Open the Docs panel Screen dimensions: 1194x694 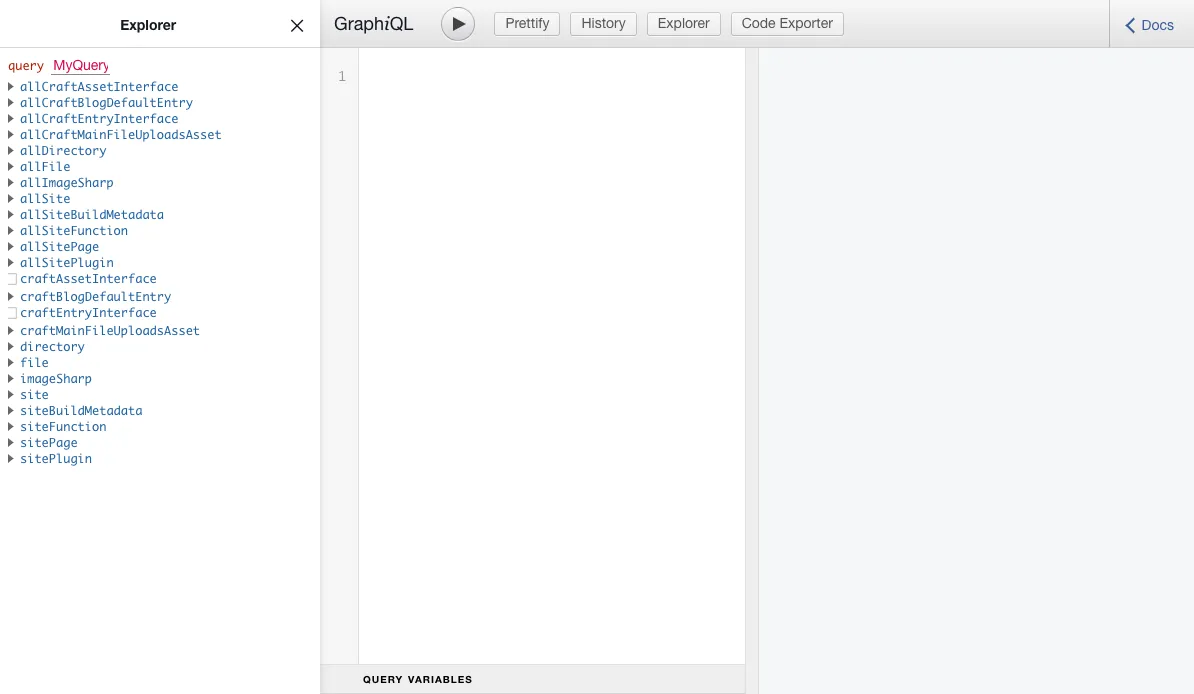[1150, 25]
